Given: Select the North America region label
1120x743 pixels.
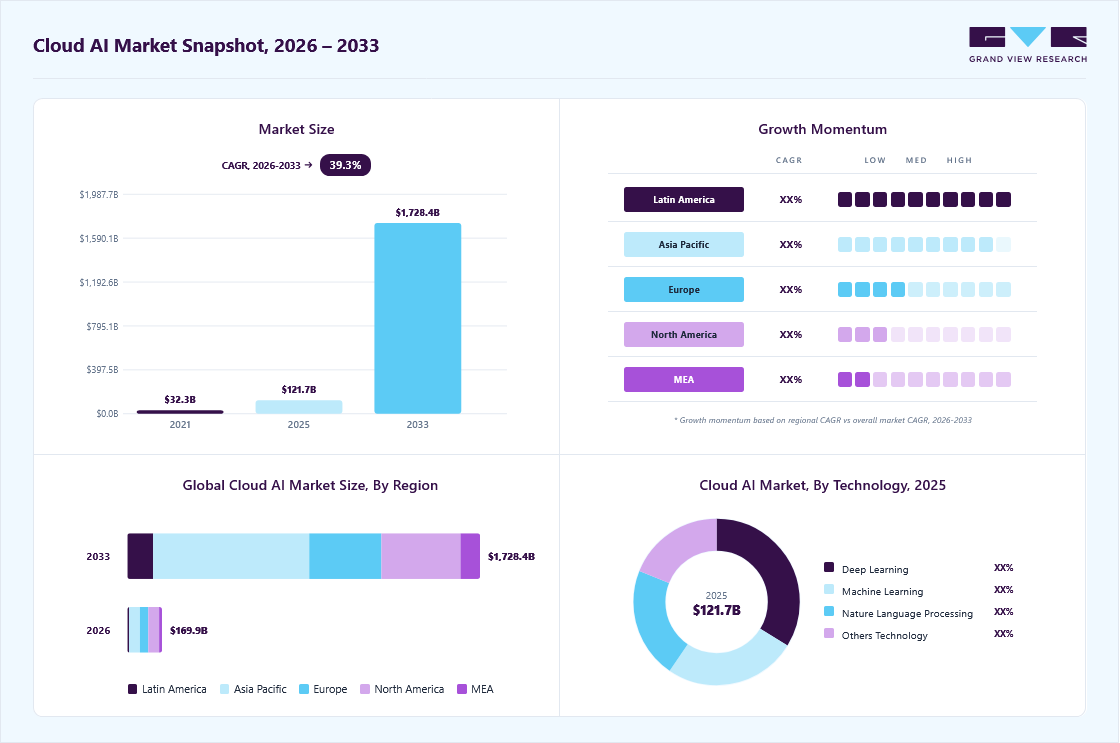Looking at the screenshot, I should click(x=684, y=334).
